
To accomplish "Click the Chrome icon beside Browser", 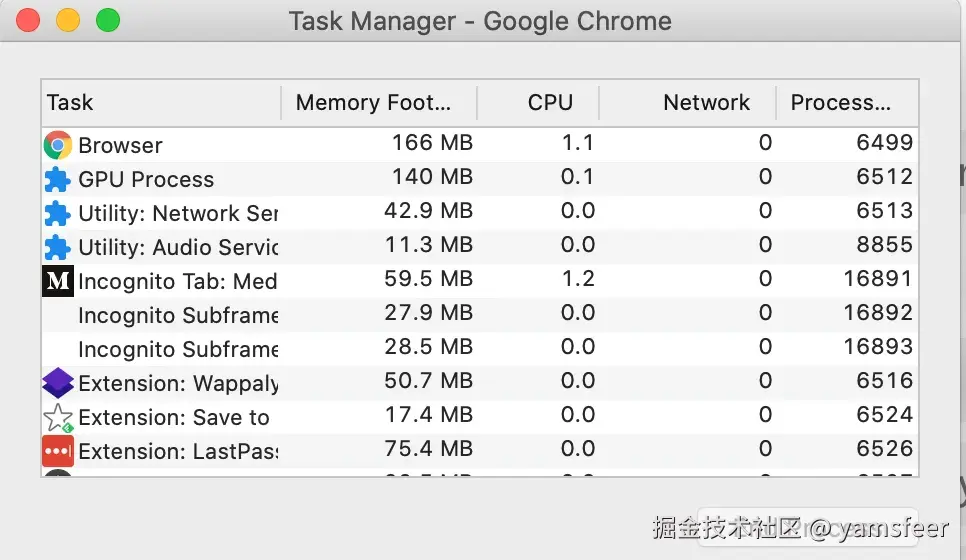I will tap(58, 145).
